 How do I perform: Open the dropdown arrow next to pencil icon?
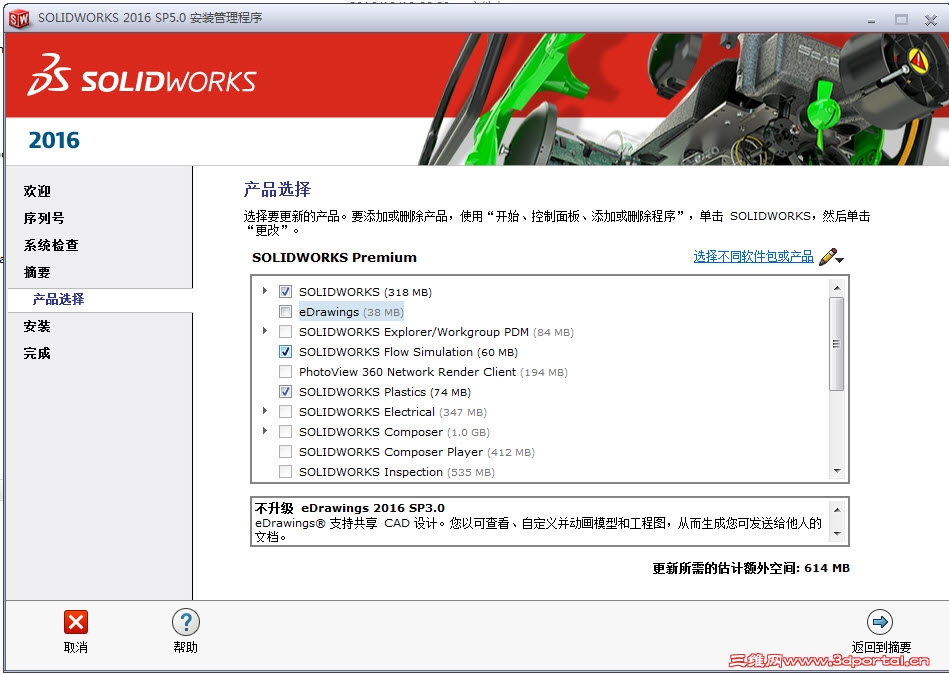click(x=840, y=260)
